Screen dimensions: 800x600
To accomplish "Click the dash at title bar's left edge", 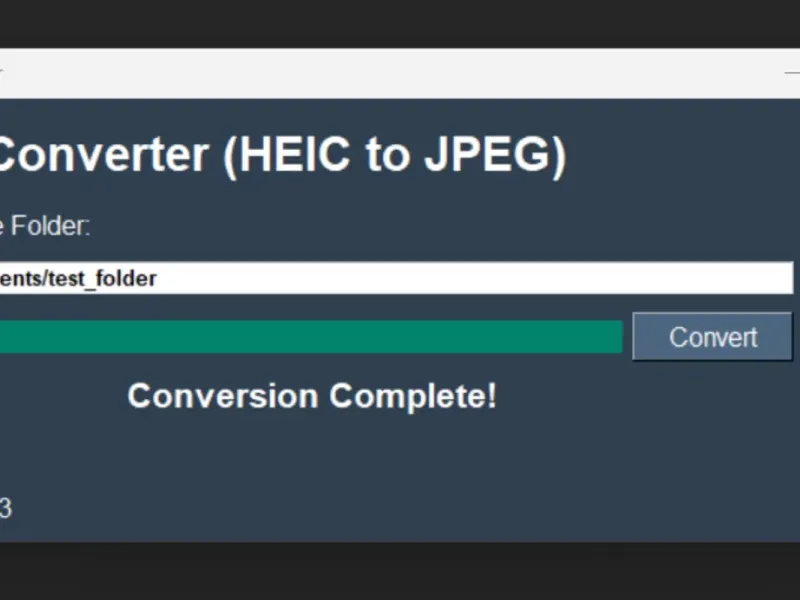I will click(x=2, y=72).
